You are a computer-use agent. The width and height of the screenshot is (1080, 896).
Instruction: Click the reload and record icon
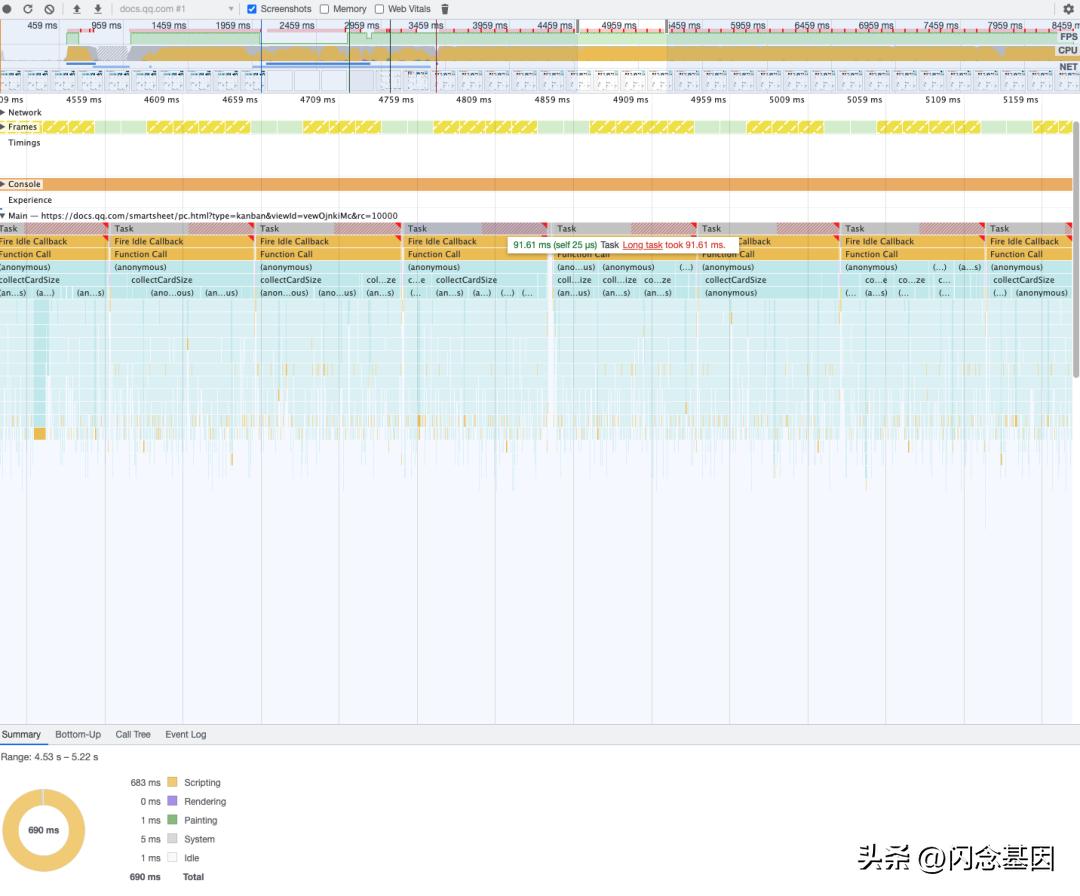click(28, 9)
